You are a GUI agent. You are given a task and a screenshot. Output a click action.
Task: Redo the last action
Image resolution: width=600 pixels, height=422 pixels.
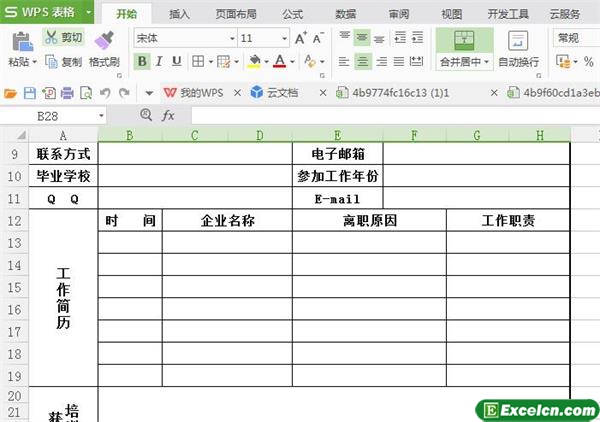click(x=124, y=93)
